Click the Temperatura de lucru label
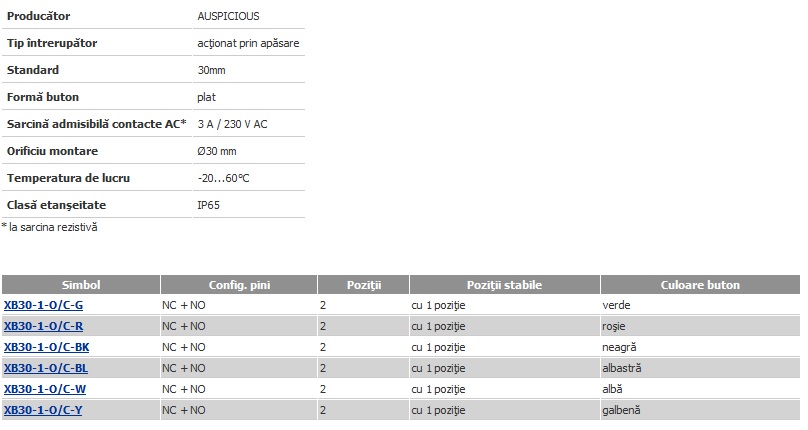The height and width of the screenshot is (430, 808). pyautogui.click(x=69, y=178)
